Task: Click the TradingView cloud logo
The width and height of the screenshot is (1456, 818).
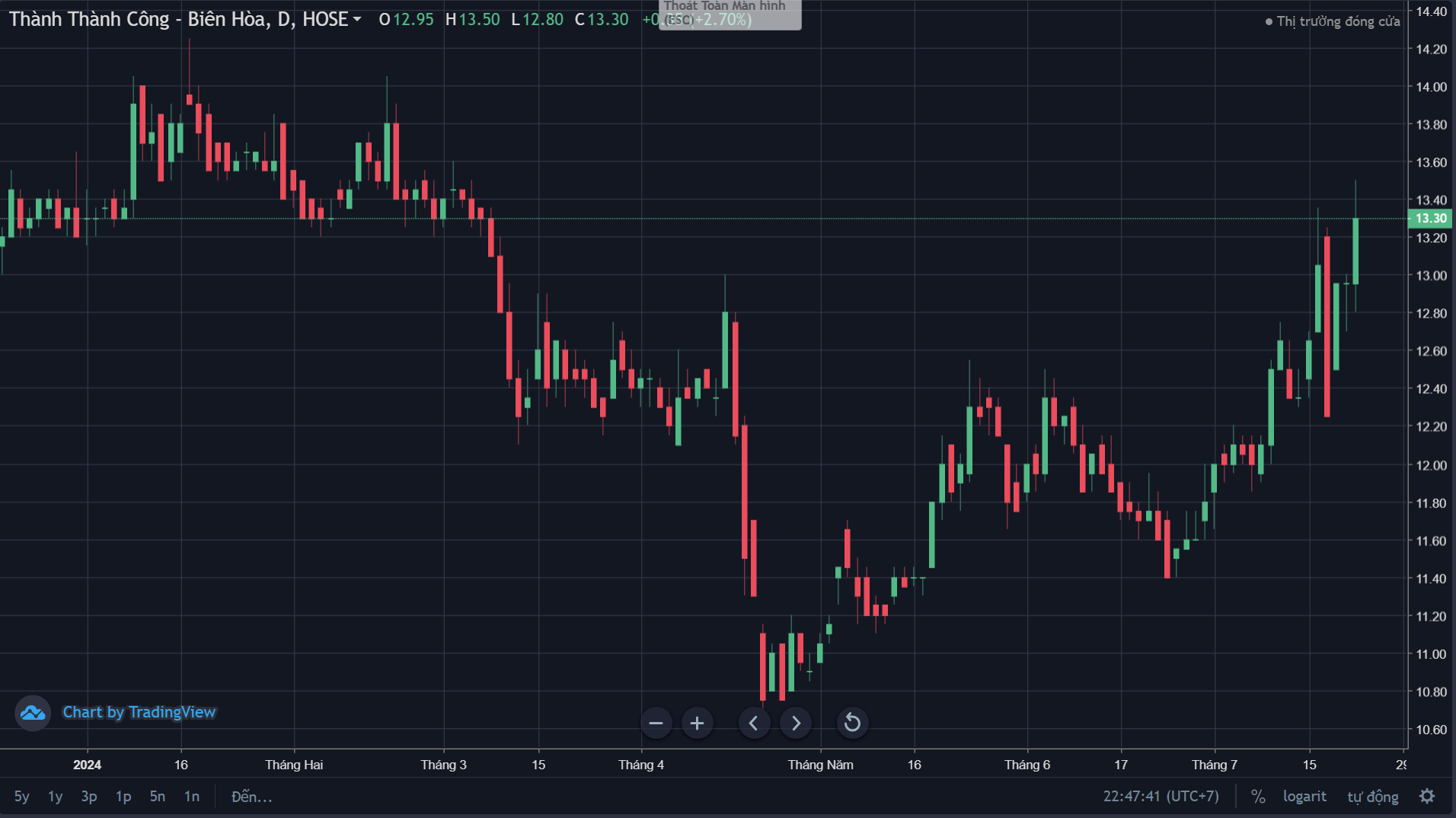Action: (33, 713)
